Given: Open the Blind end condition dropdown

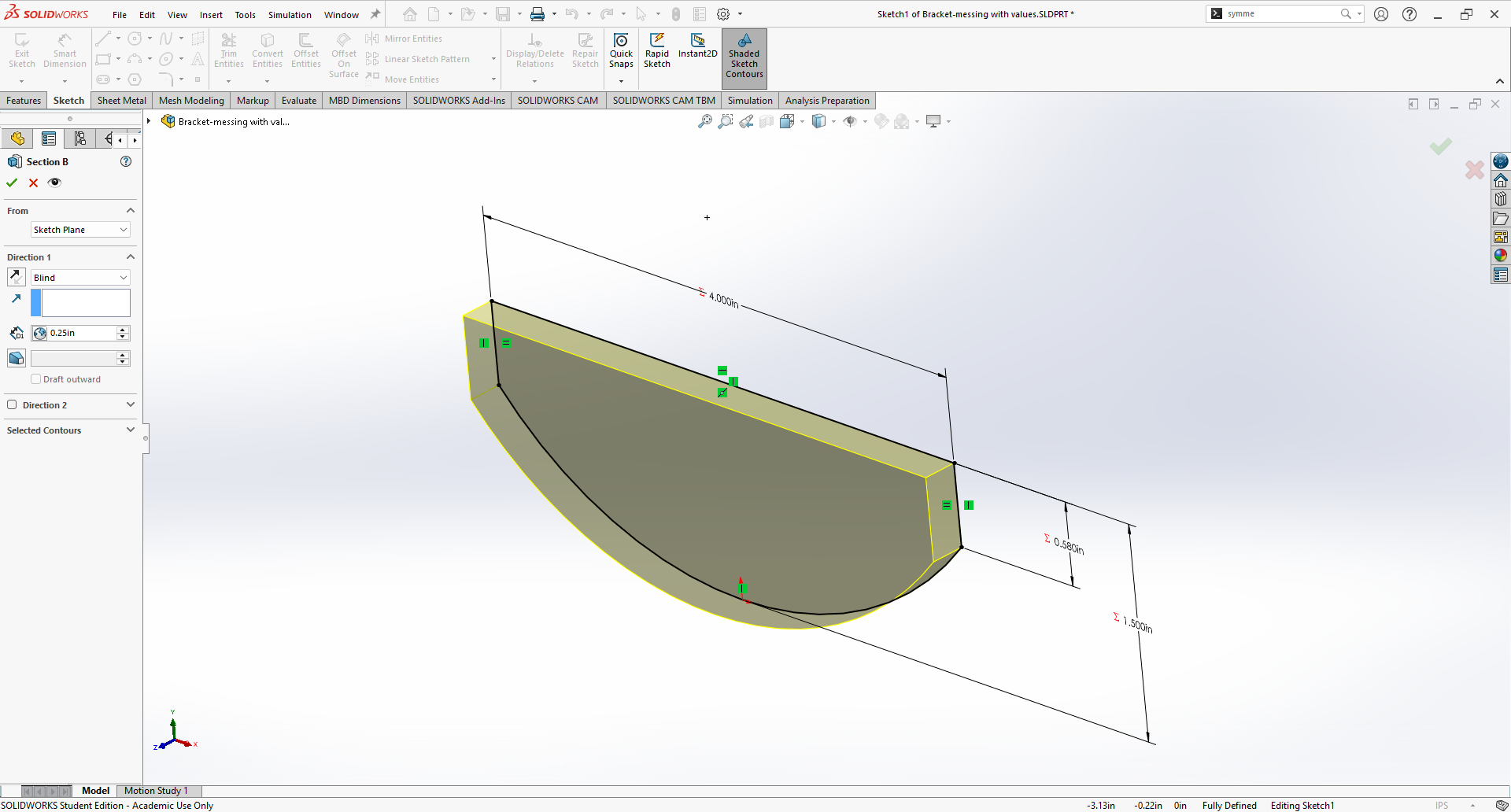Looking at the screenshot, I should click(80, 278).
